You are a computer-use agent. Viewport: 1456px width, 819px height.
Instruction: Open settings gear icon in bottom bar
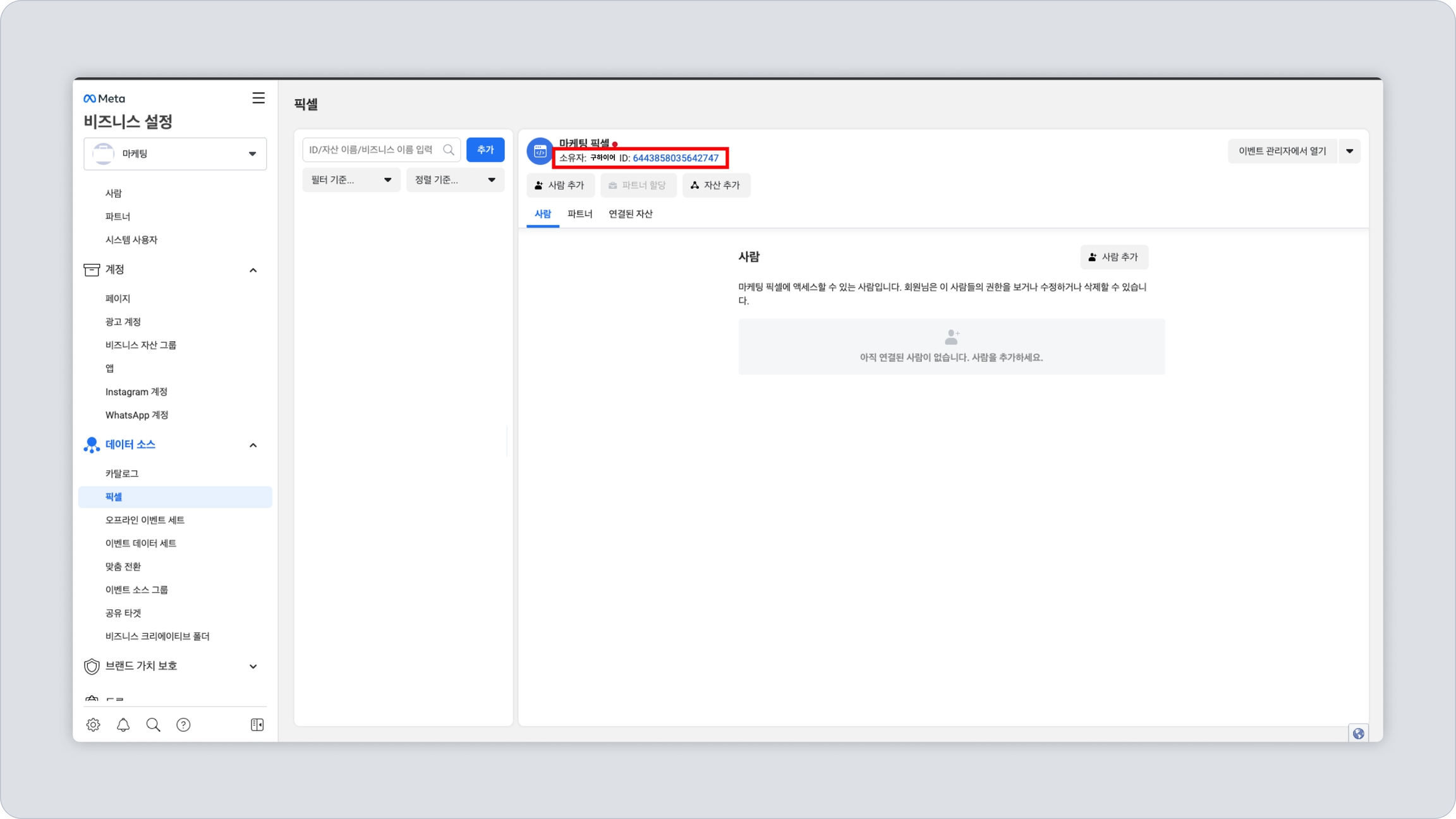93,725
